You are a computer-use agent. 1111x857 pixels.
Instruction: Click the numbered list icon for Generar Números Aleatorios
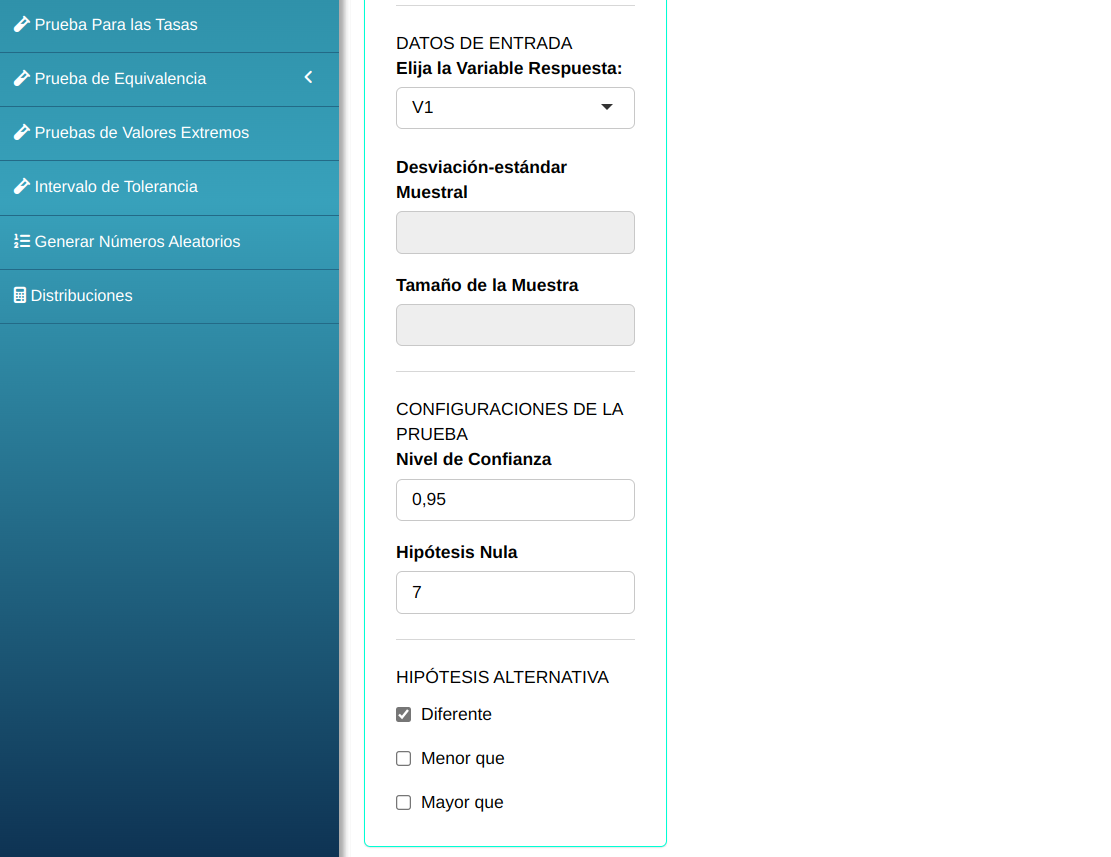coord(21,241)
